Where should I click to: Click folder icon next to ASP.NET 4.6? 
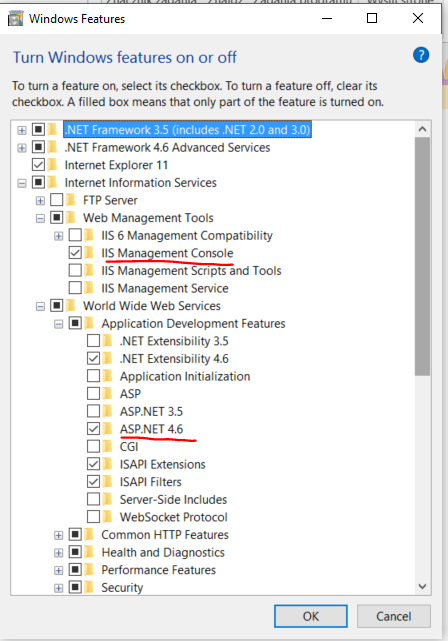click(x=108, y=428)
